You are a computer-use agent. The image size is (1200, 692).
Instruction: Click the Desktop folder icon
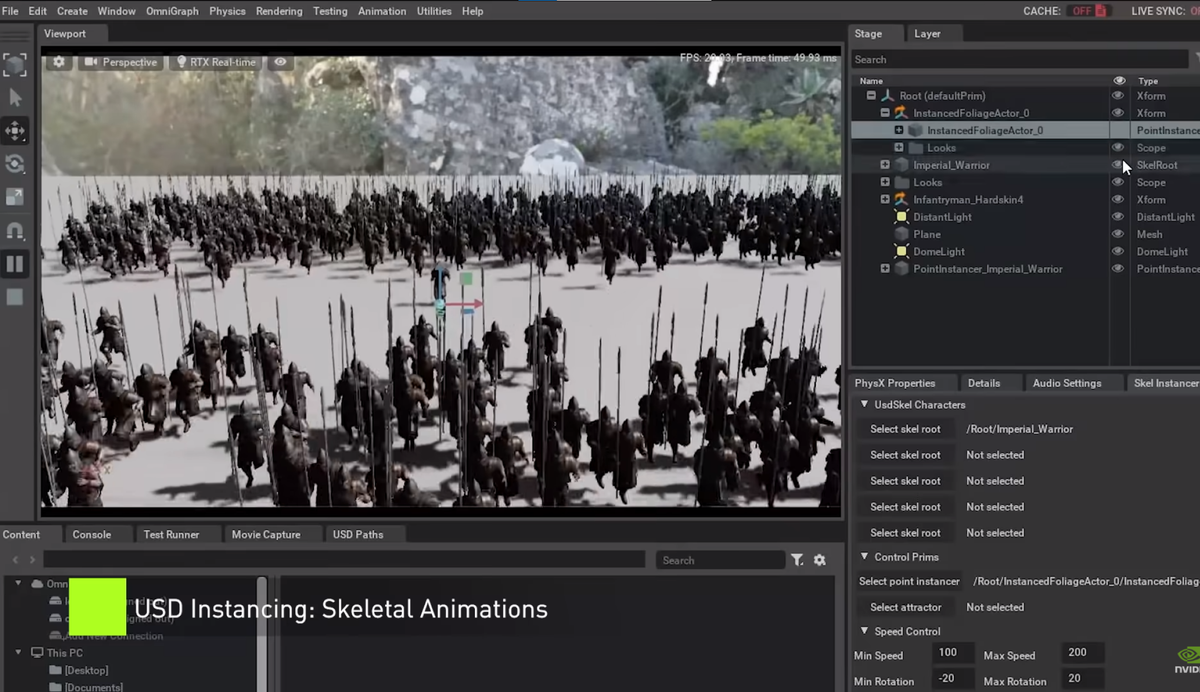pyautogui.click(x=56, y=670)
